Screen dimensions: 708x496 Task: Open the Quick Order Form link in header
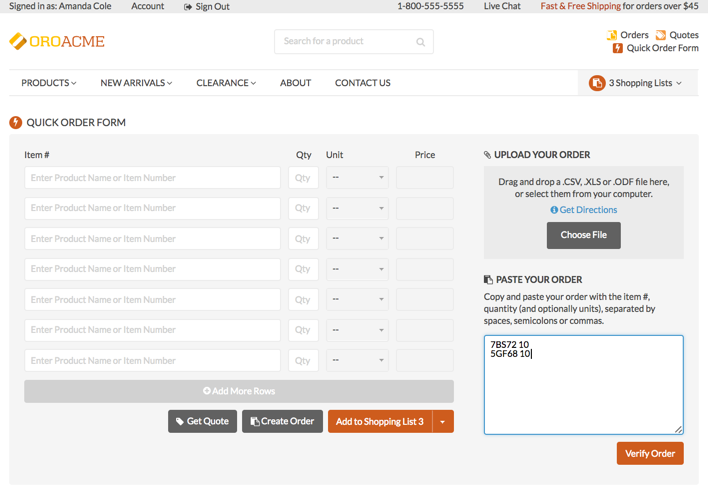click(662, 48)
